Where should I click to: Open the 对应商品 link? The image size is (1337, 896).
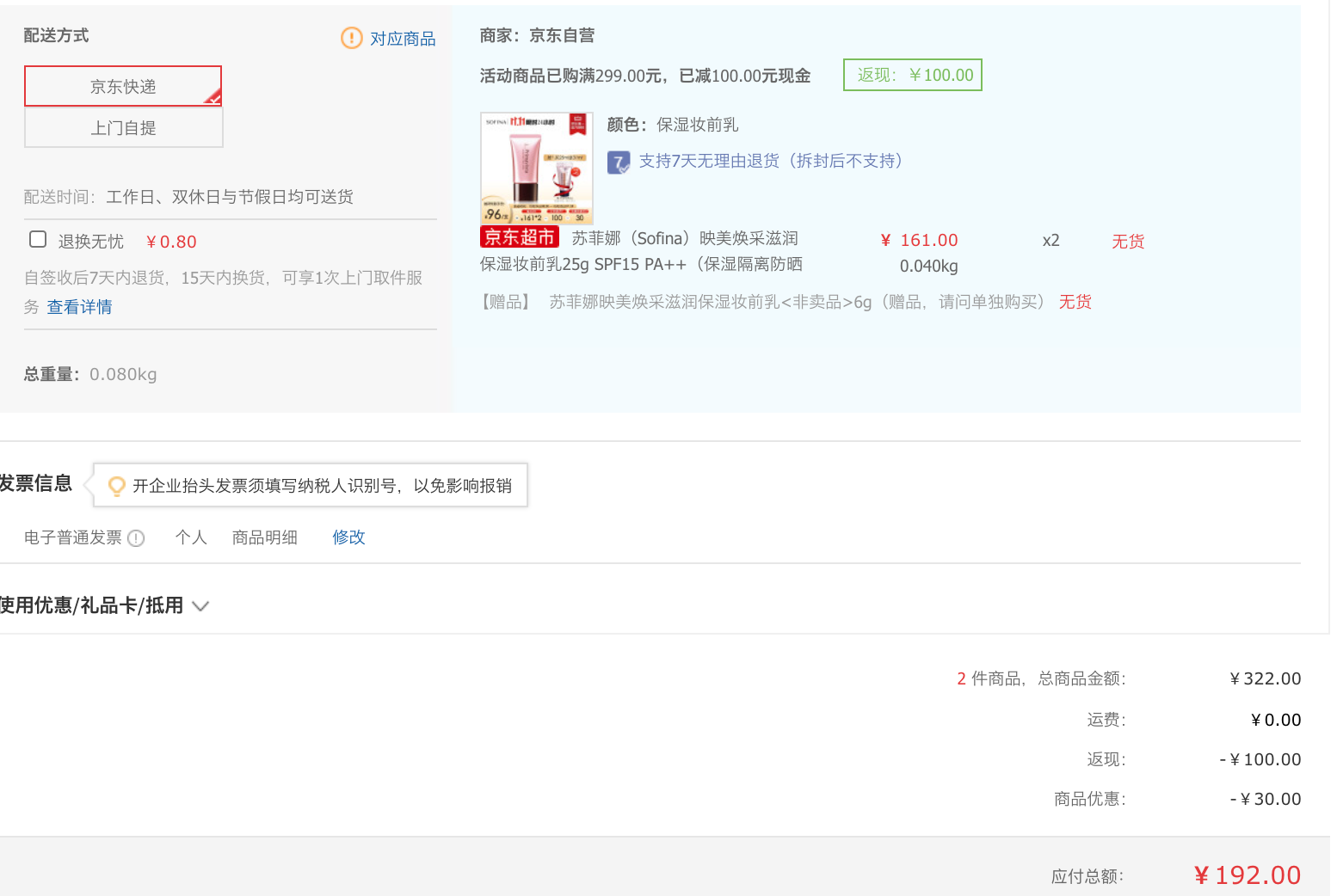(403, 39)
